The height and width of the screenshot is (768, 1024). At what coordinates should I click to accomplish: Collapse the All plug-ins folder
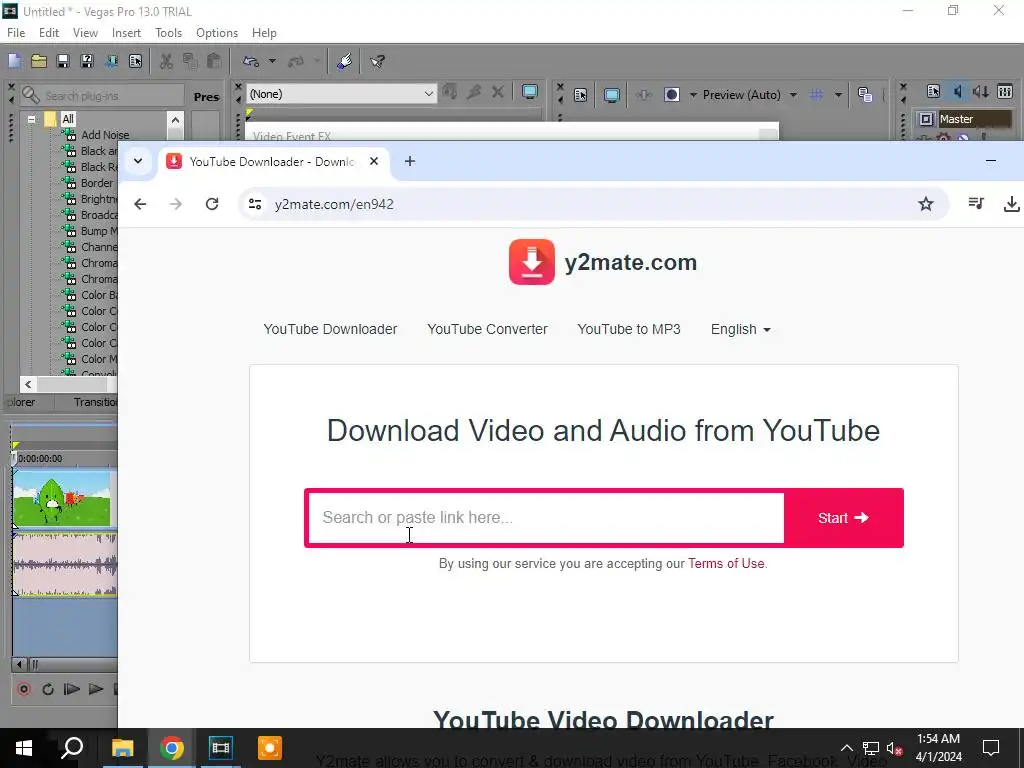(31, 119)
